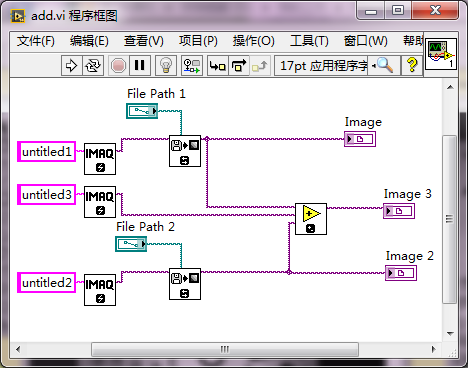Click the Run Continuously button
This screenshot has height=368, width=468.
tap(93, 65)
